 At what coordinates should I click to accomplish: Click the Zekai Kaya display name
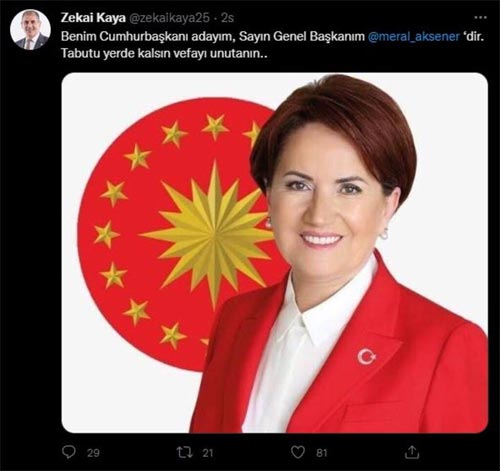93,18
